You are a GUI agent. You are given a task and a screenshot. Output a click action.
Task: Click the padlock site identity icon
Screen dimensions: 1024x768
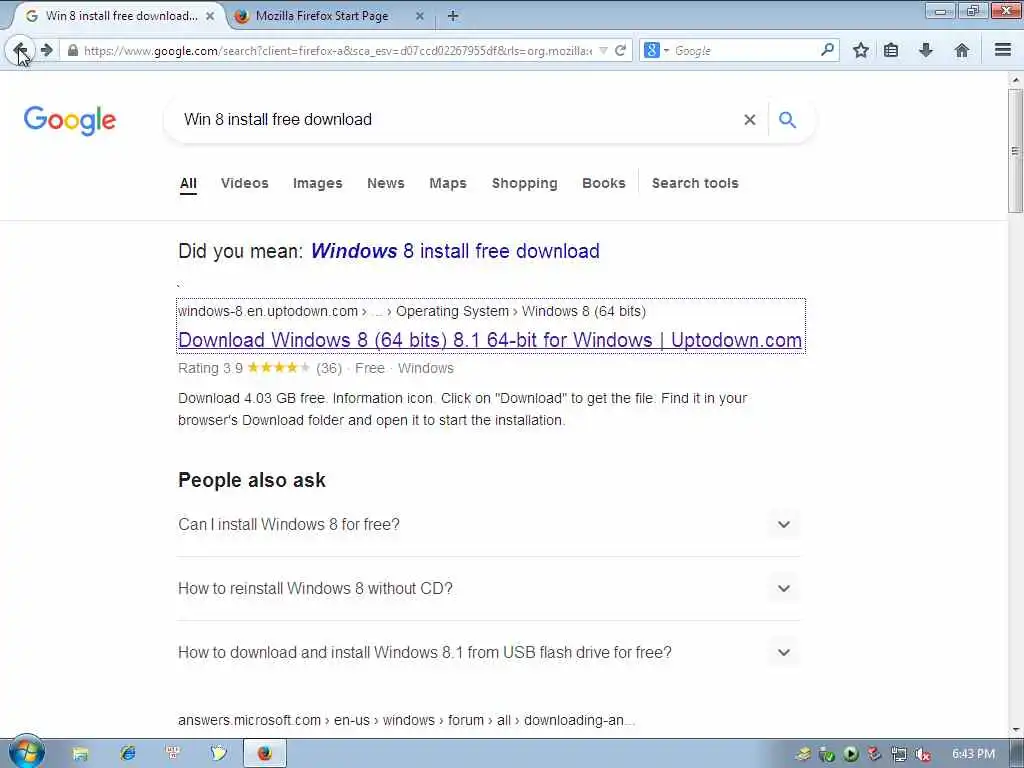coord(72,50)
